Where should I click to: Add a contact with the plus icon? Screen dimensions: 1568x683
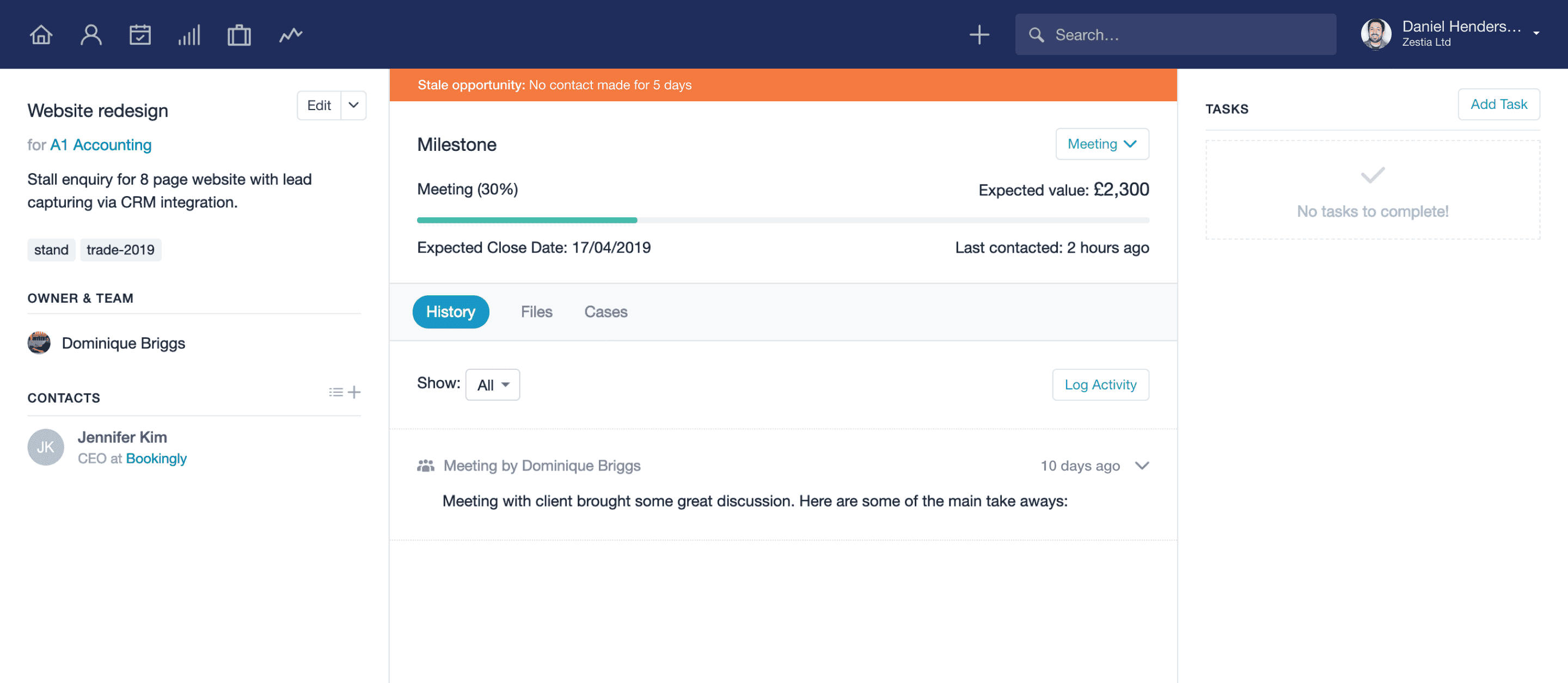354,392
